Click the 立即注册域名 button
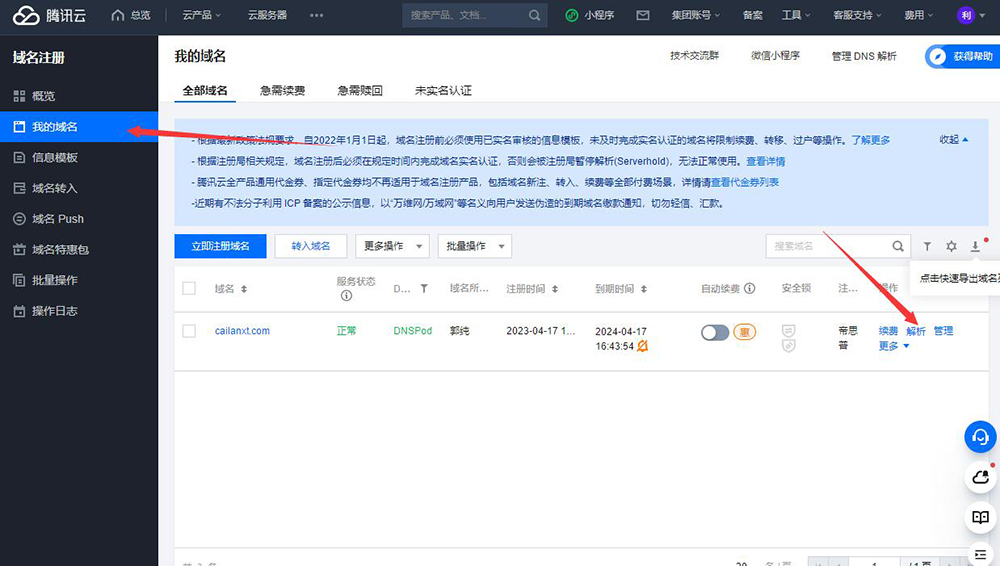 pyautogui.click(x=219, y=246)
